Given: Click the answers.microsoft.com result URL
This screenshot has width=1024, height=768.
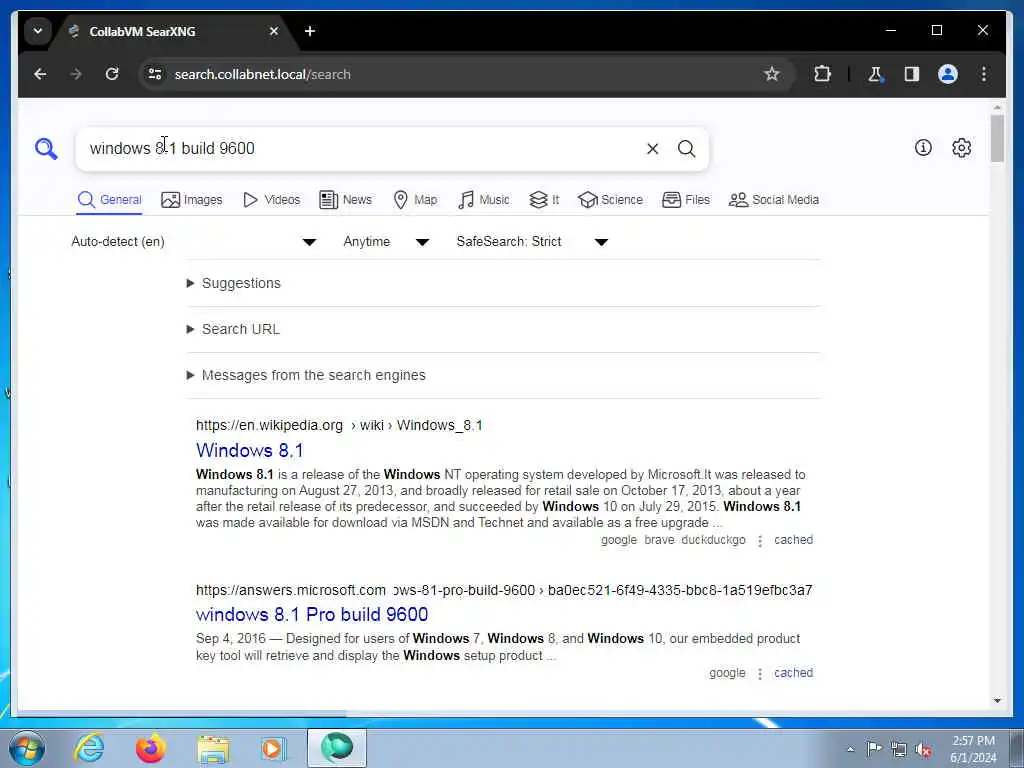Looking at the screenshot, I should pos(504,590).
